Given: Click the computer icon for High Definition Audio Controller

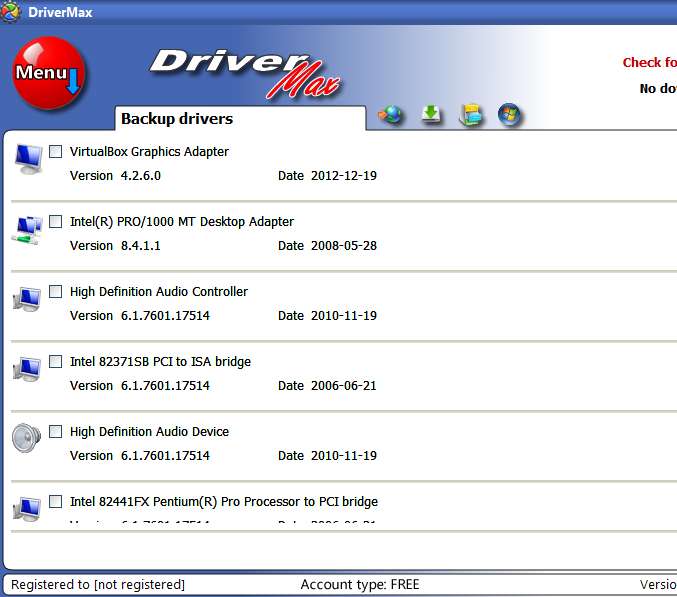Looking at the screenshot, I should click(x=27, y=299).
